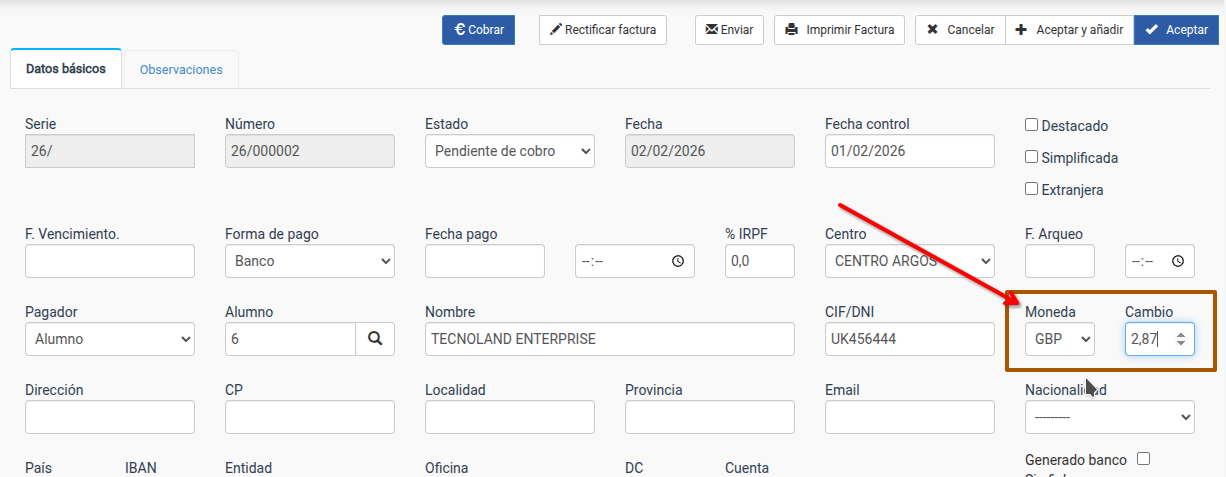
Task: Toggle the Simplificada checkbox
Action: click(1032, 157)
